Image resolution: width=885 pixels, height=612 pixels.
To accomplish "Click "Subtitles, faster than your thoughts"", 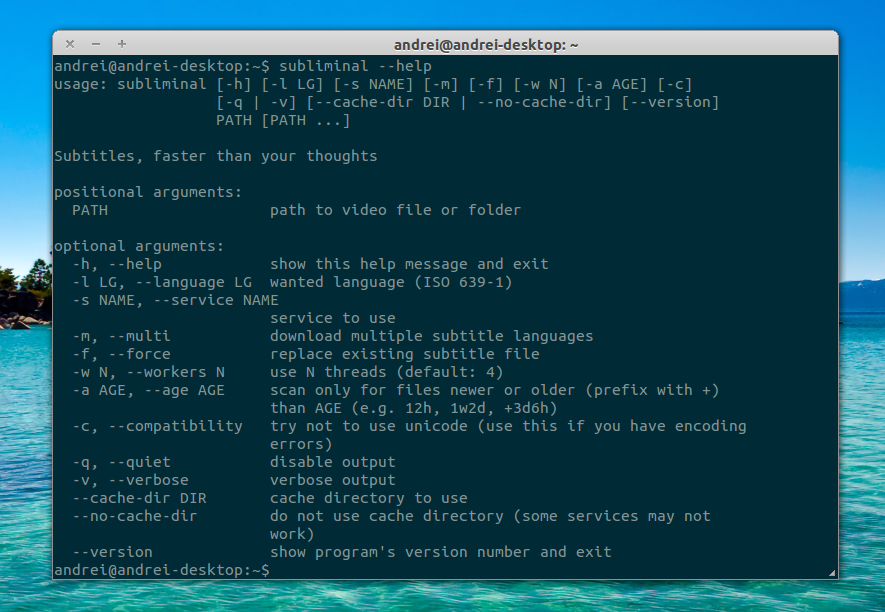I will [216, 156].
